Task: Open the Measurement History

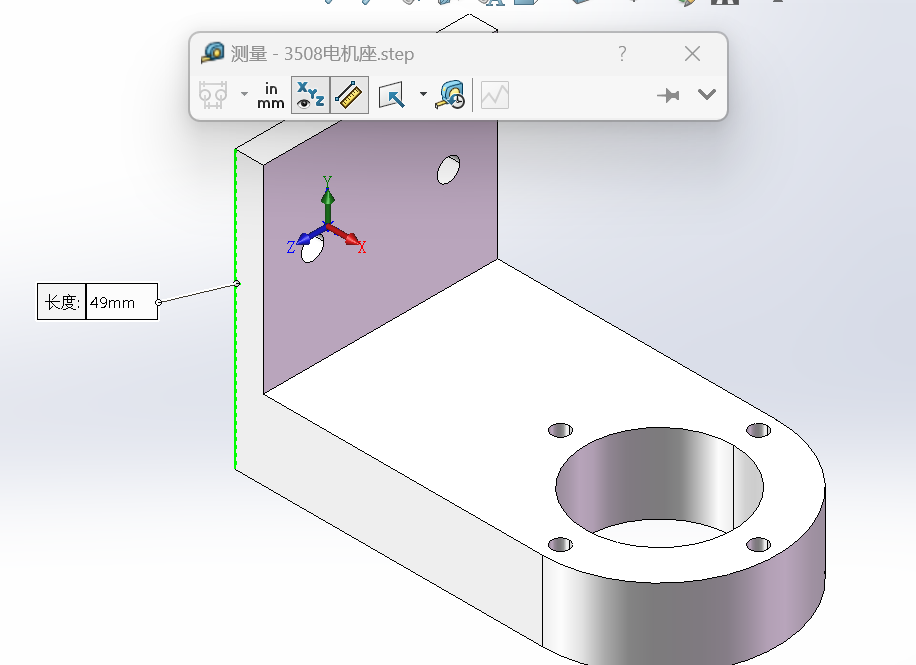Action: click(450, 95)
